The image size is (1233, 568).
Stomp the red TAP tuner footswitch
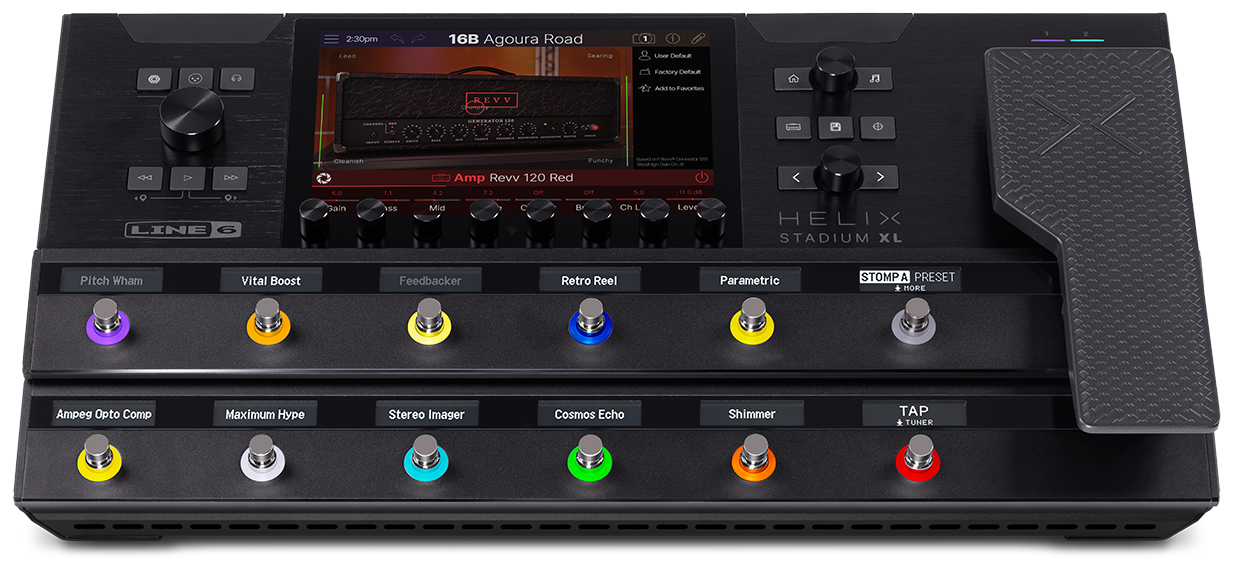tap(916, 458)
